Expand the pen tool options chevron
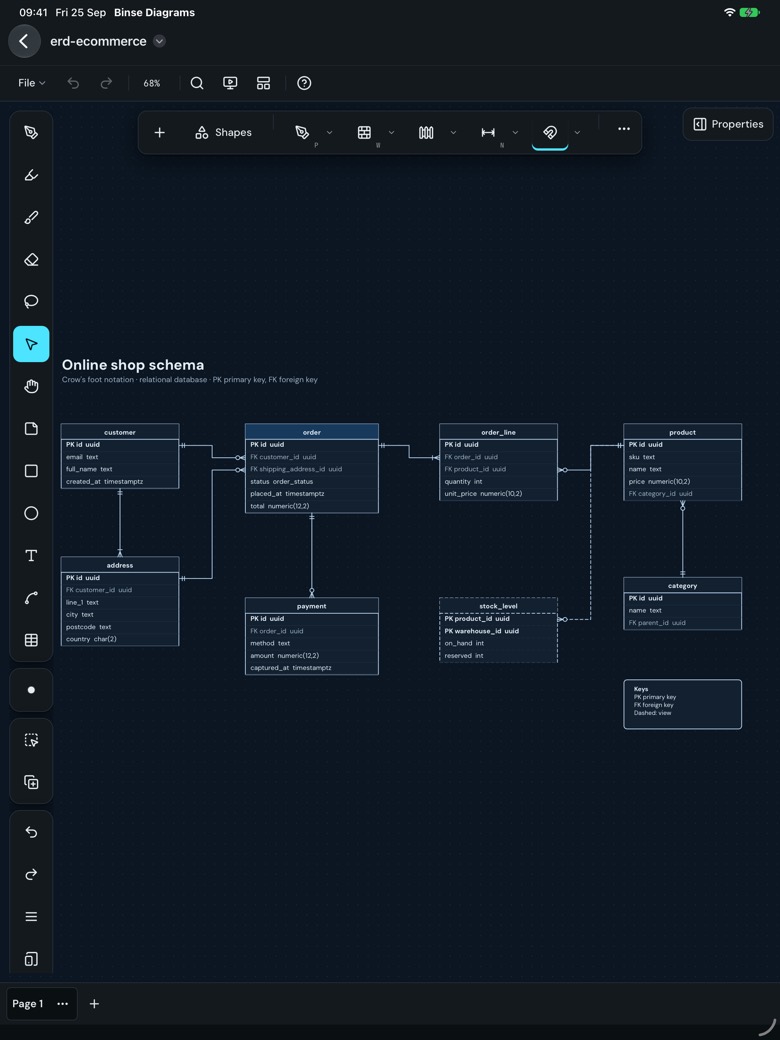 pos(330,133)
